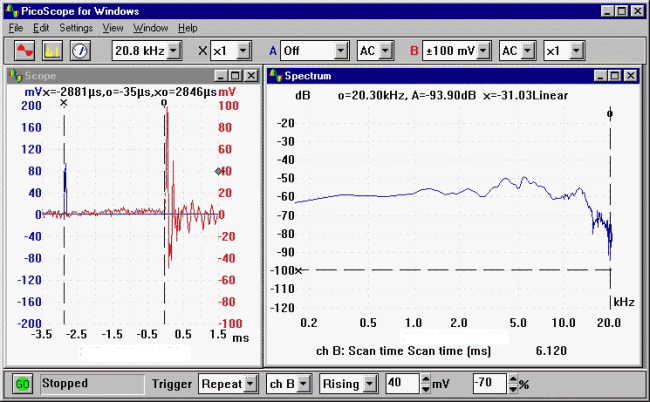Open the spectrum analyser view icon

click(54, 49)
